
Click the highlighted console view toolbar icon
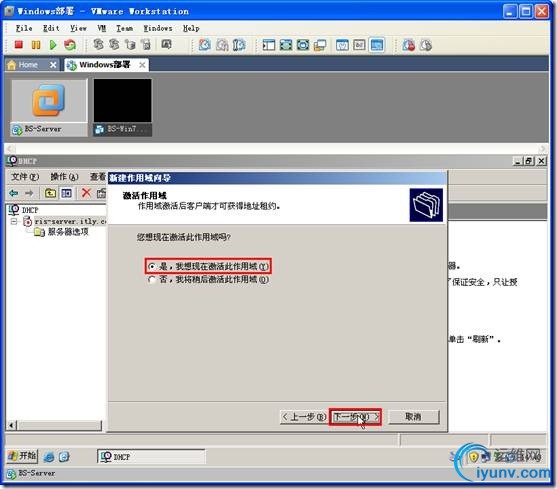[377, 45]
